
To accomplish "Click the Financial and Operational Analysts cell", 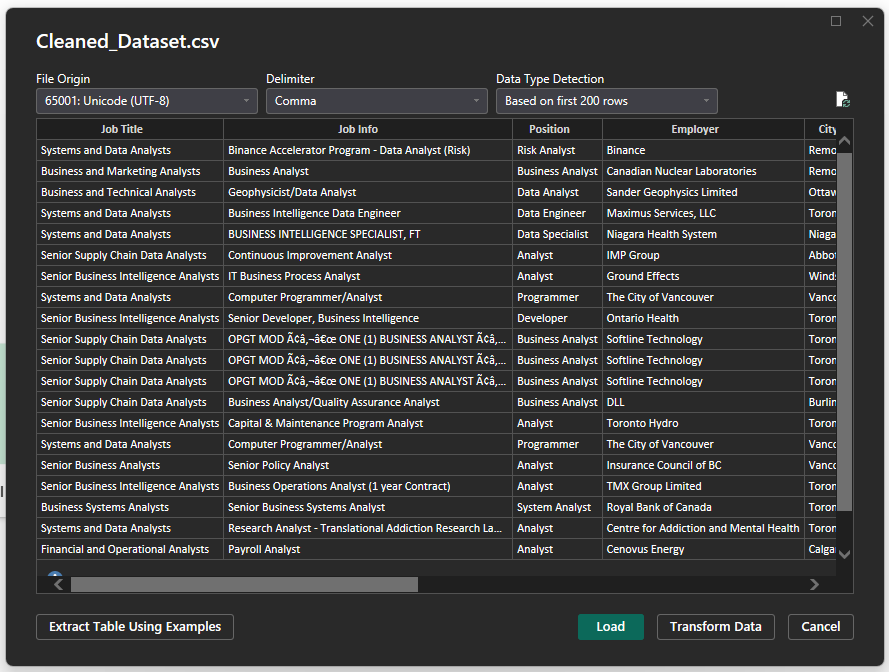I will click(x=130, y=549).
